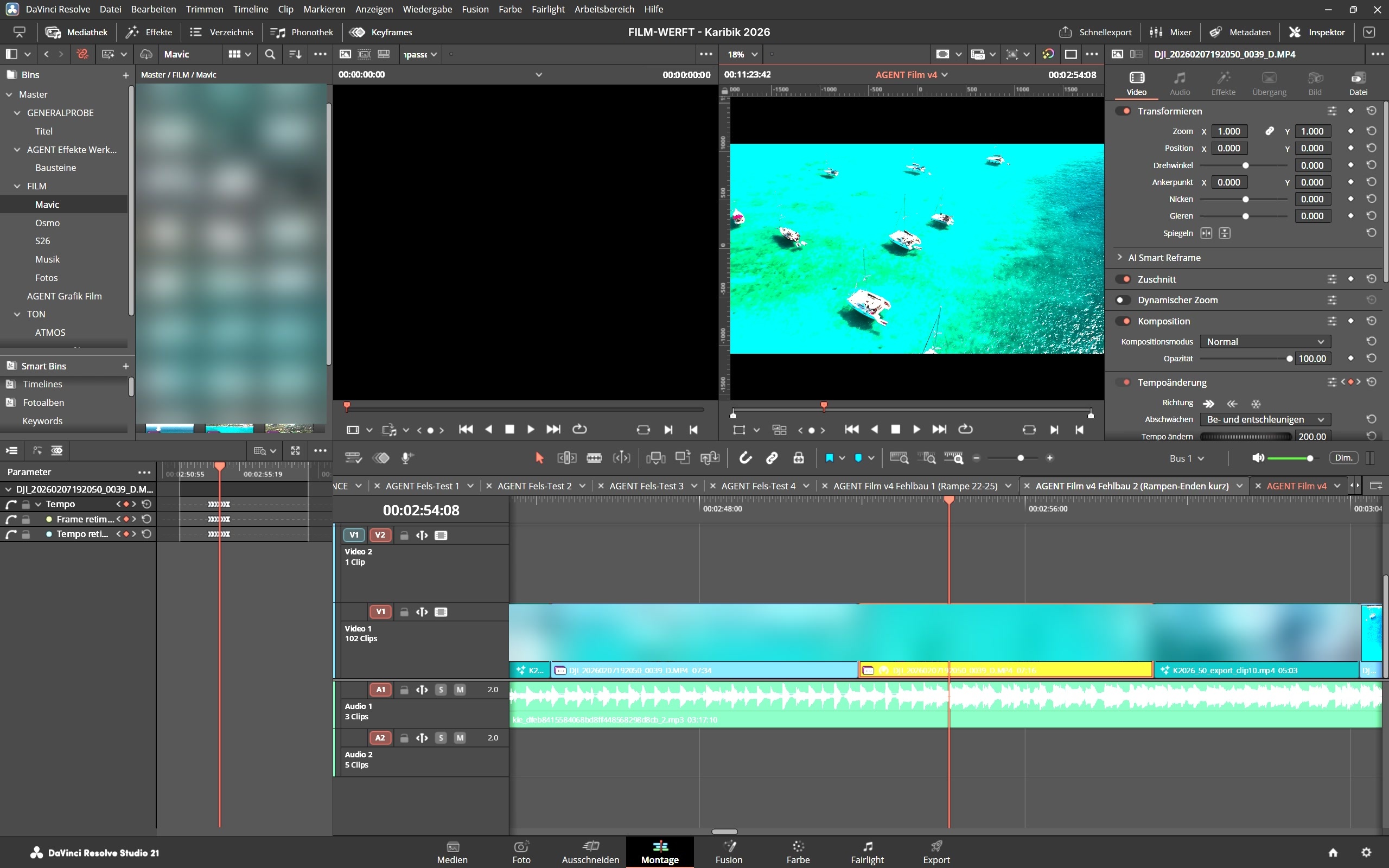Play the timeline viewer
The height and width of the screenshot is (868, 1389).
pos(916,430)
